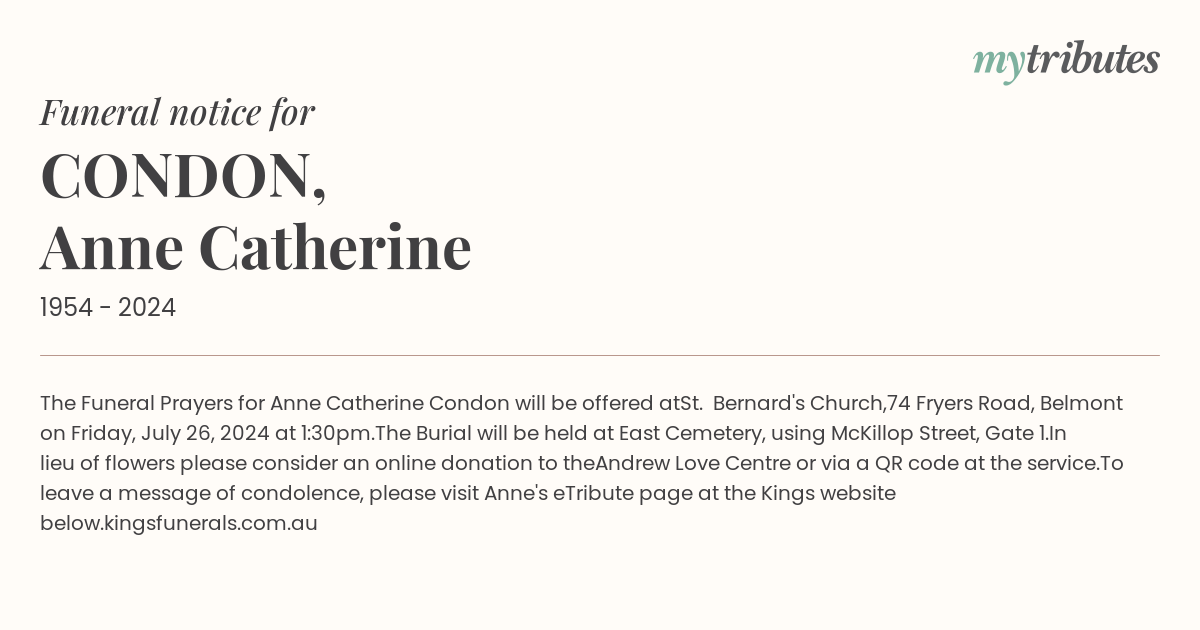Click the horizontal divider line
The height and width of the screenshot is (630, 1200).
coord(600,355)
